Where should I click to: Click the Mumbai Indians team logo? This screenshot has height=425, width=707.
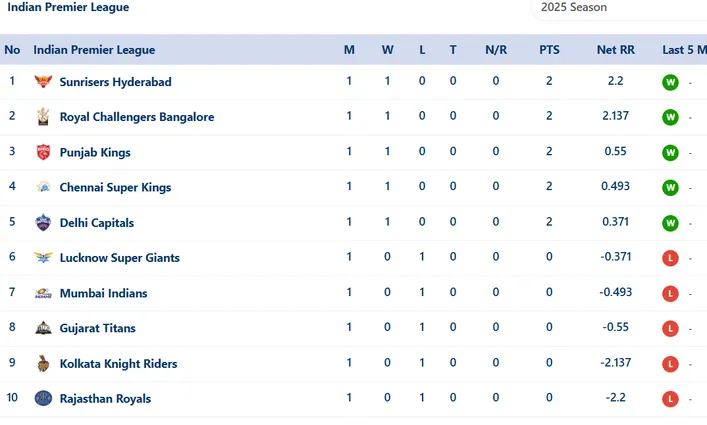43,293
